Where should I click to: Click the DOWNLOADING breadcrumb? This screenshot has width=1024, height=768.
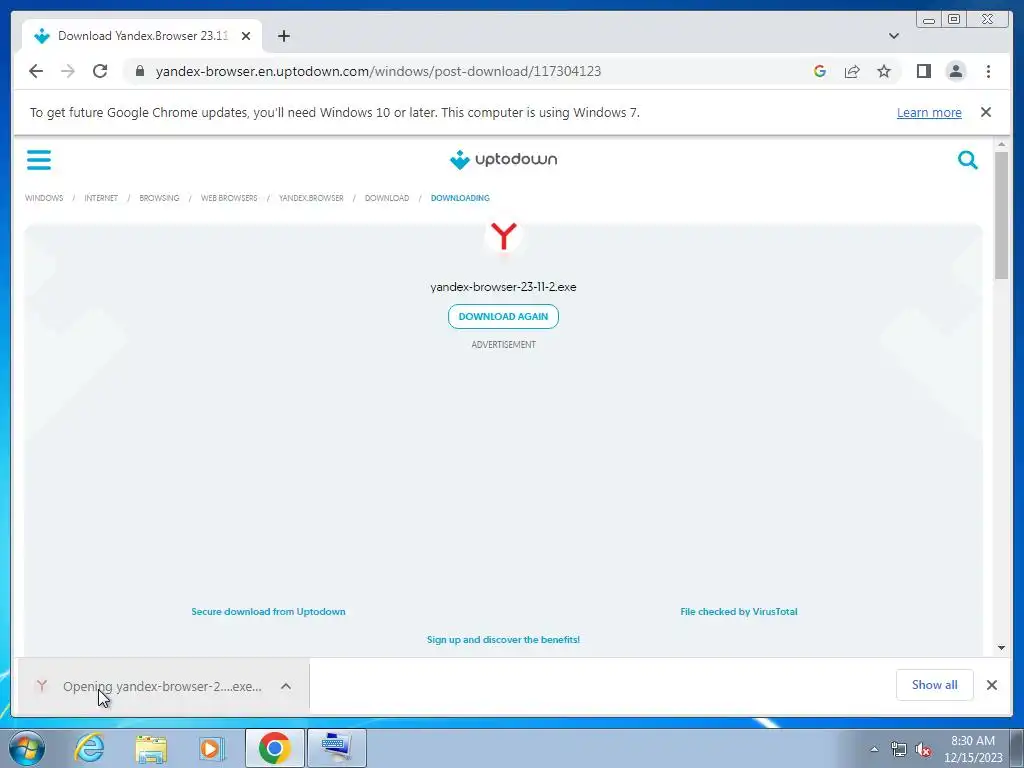tap(460, 198)
